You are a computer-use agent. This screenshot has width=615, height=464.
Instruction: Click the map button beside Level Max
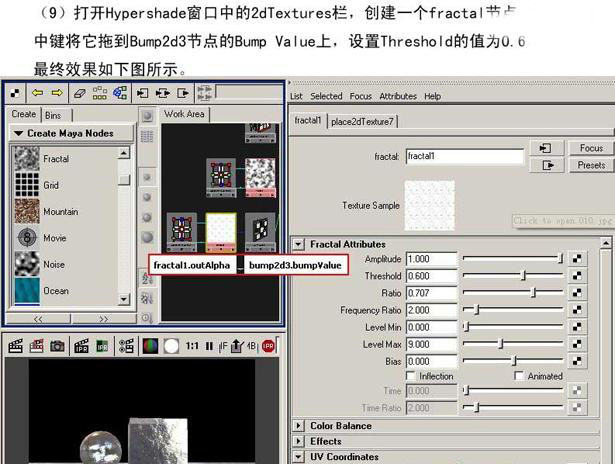(577, 344)
